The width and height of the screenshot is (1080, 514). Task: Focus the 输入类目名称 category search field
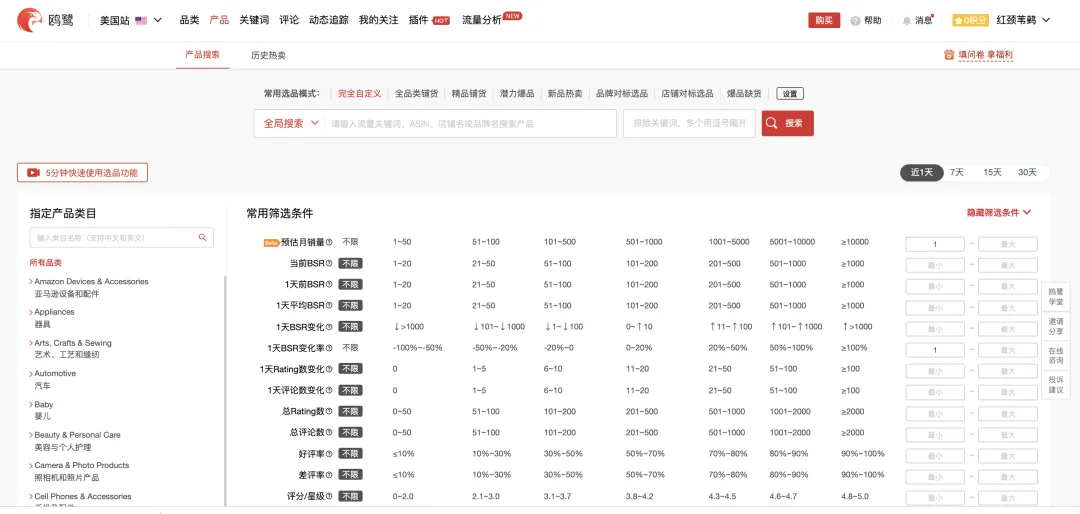click(121, 238)
